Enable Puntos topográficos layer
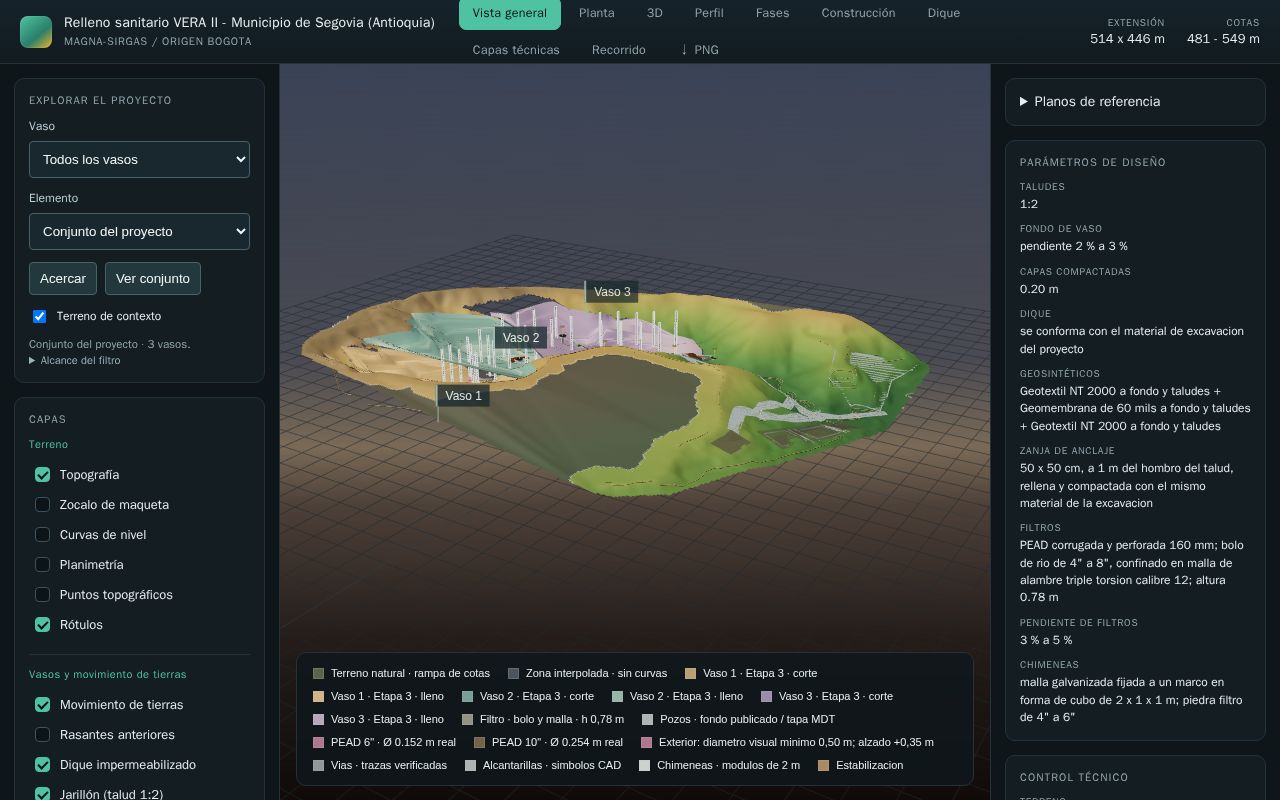Screen dimensions: 1280x800 (43, 595)
